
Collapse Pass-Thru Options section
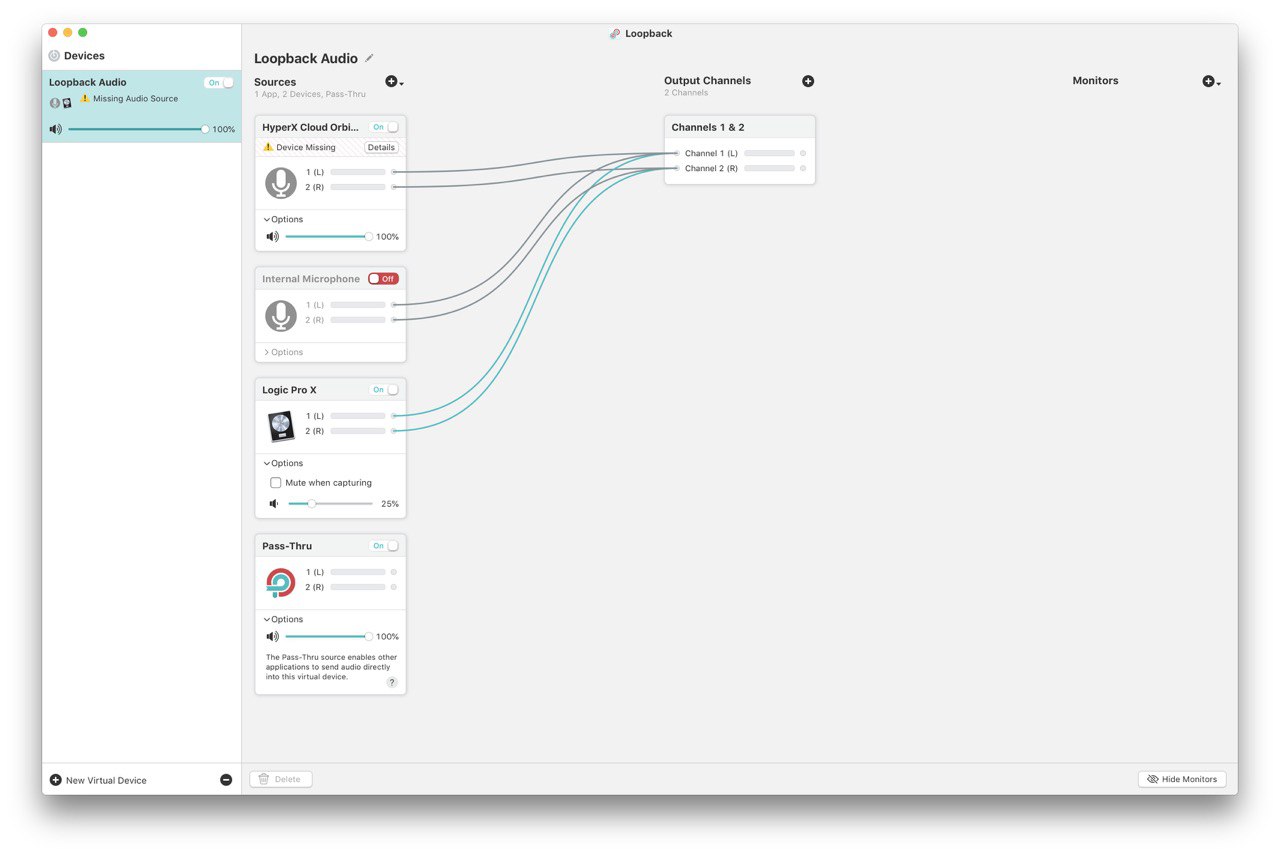(x=283, y=619)
